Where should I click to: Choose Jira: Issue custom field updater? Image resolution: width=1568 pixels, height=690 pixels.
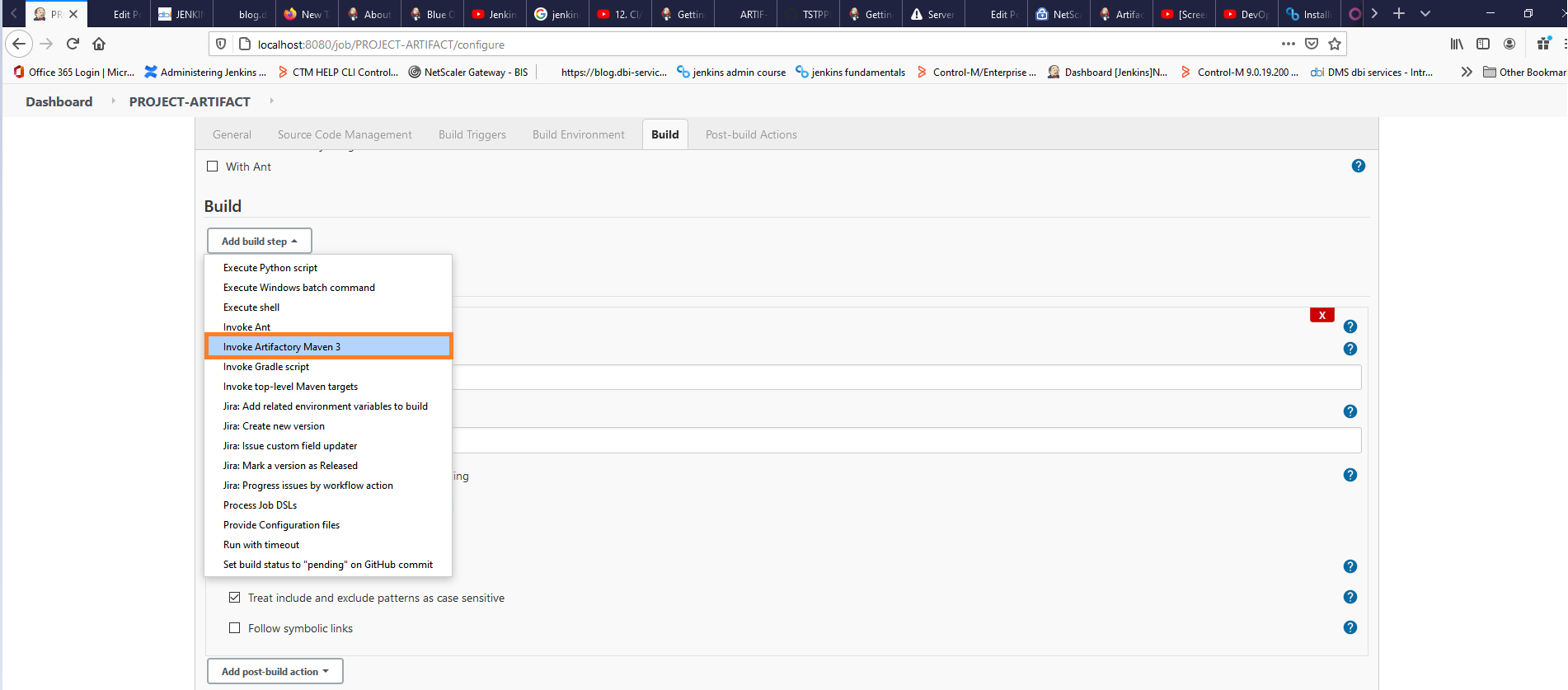328,446
